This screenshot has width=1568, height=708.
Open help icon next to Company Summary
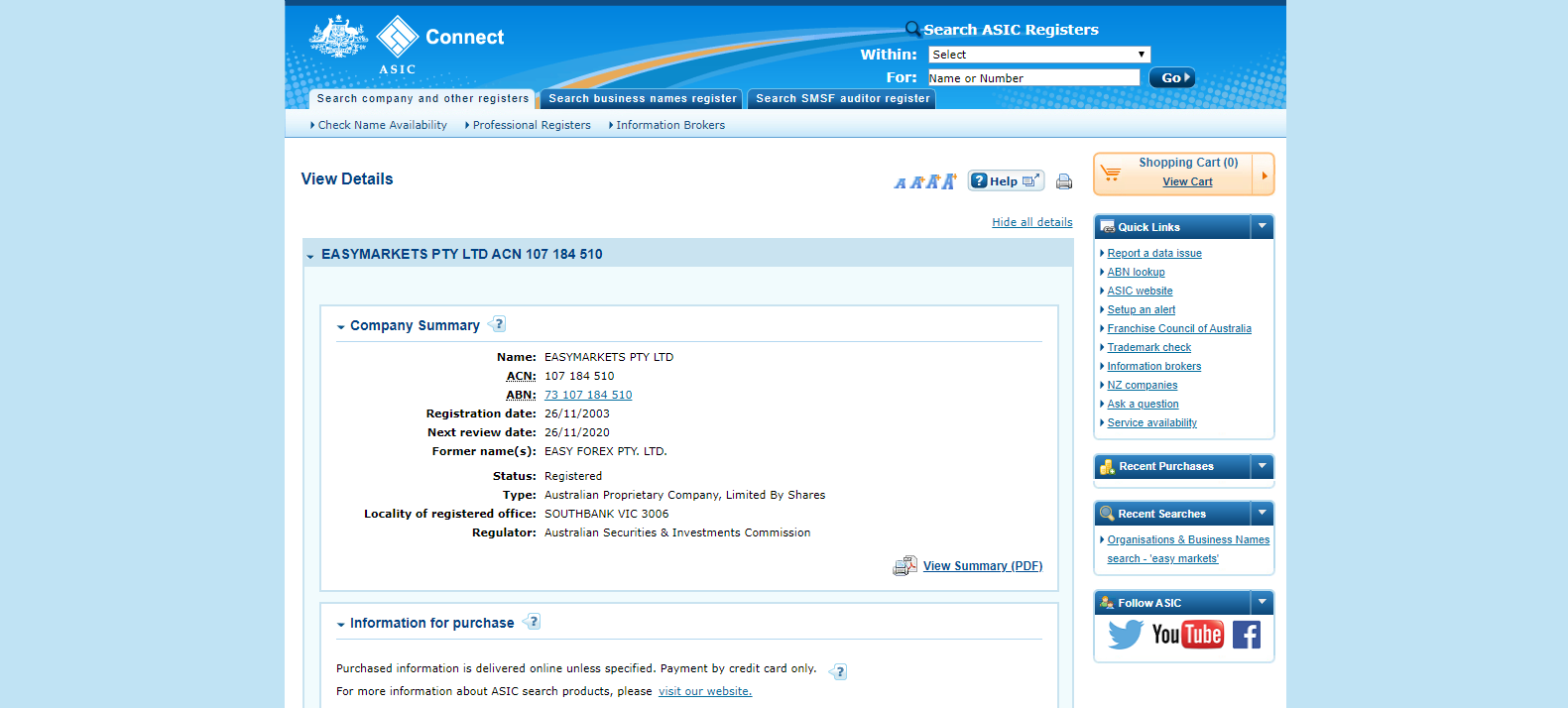click(x=497, y=324)
